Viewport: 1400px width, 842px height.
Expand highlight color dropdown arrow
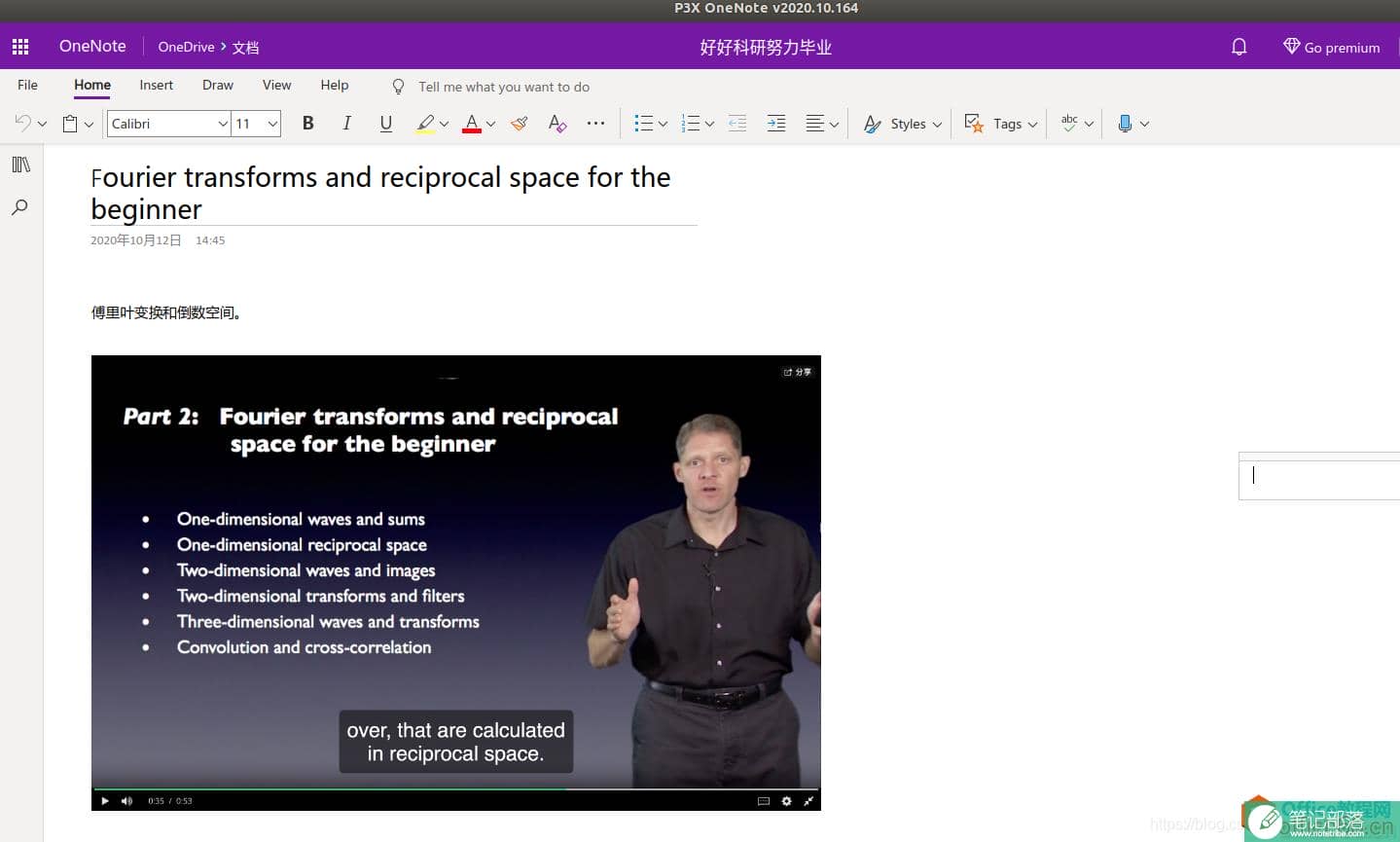coord(444,124)
